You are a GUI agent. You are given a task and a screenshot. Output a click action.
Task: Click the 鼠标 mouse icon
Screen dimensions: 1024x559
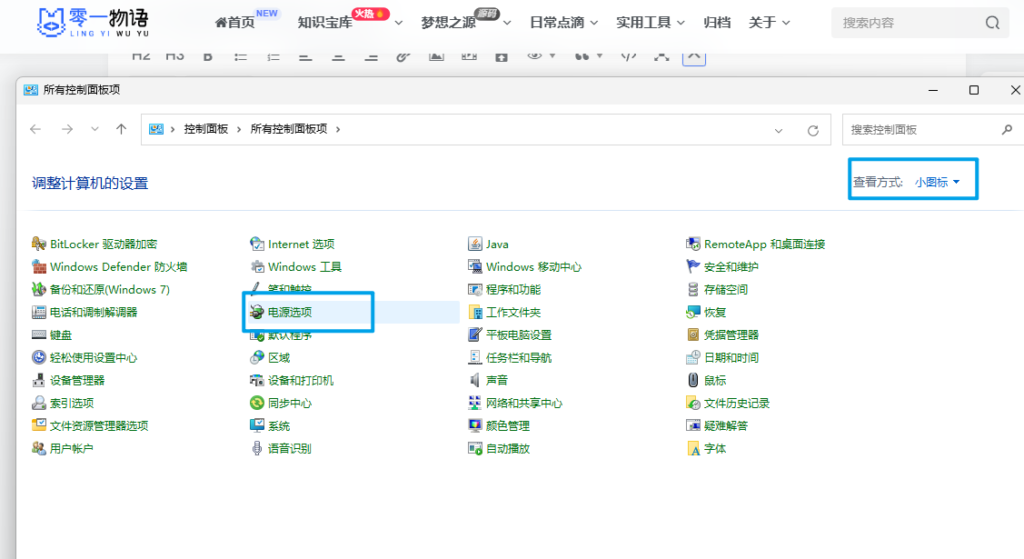tap(694, 380)
